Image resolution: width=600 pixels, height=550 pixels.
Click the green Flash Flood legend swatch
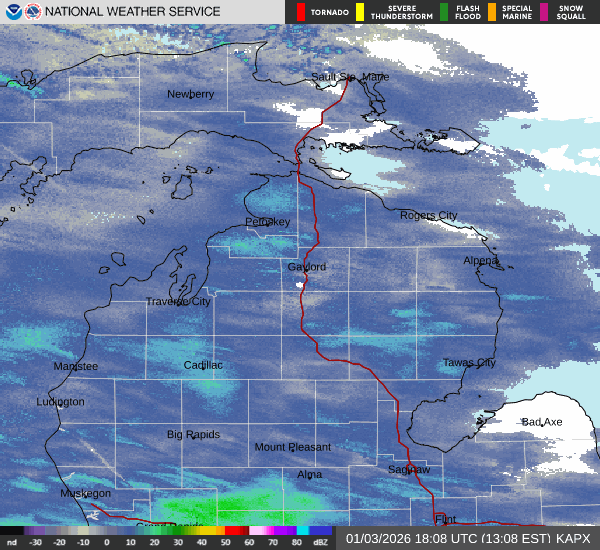click(x=443, y=12)
